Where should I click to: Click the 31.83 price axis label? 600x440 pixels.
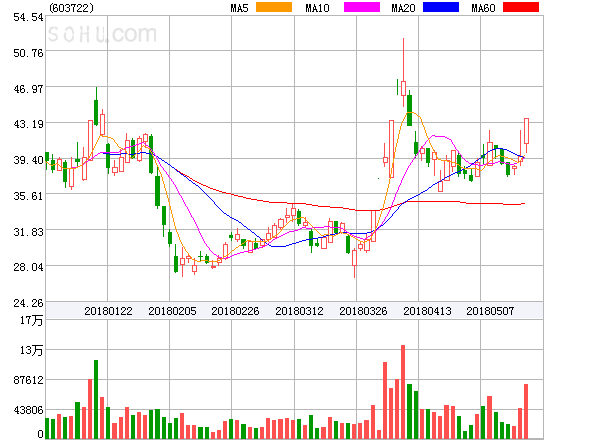28,232
